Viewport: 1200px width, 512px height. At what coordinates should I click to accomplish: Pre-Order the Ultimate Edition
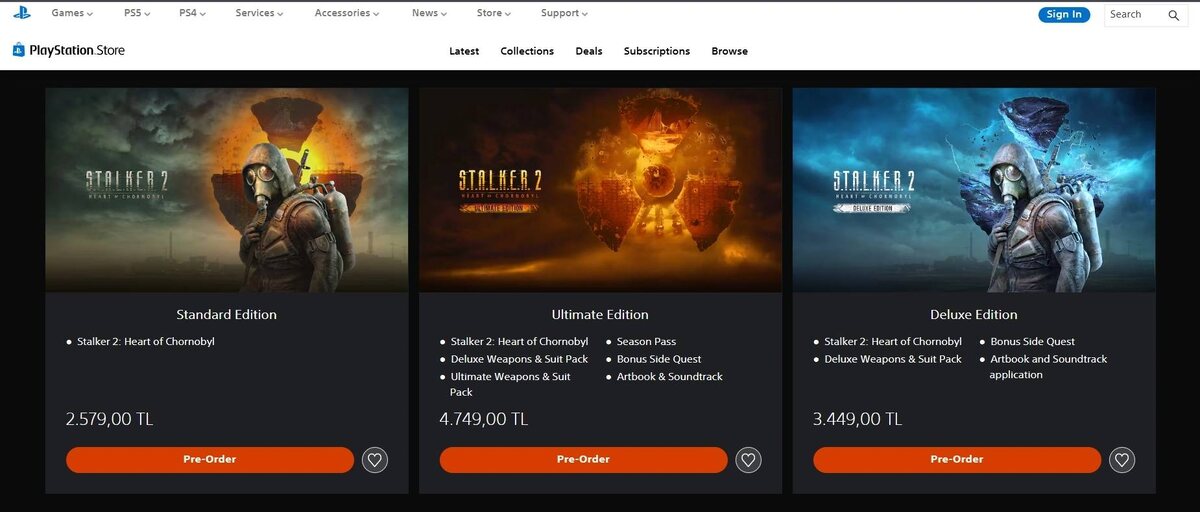click(x=583, y=460)
